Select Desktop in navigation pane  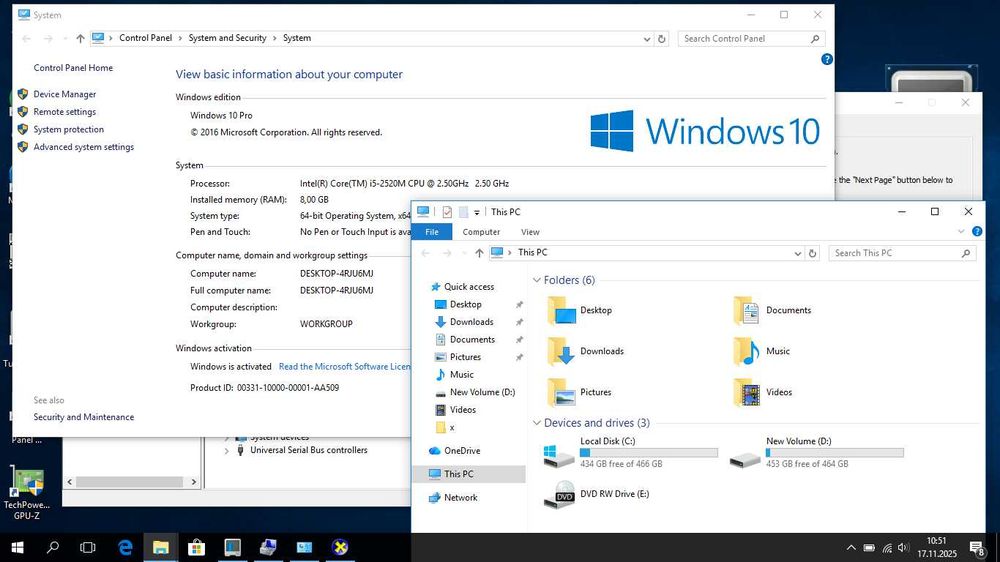click(466, 304)
